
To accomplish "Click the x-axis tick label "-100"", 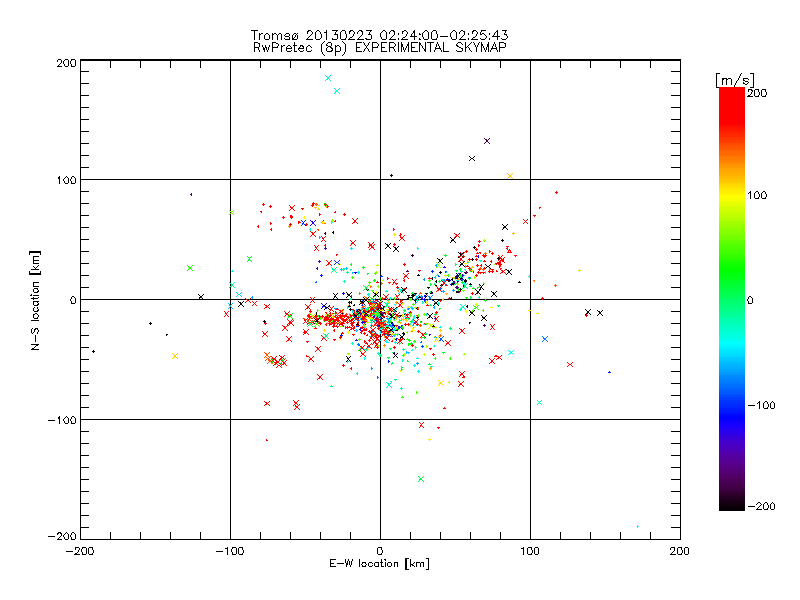I will [x=230, y=551].
